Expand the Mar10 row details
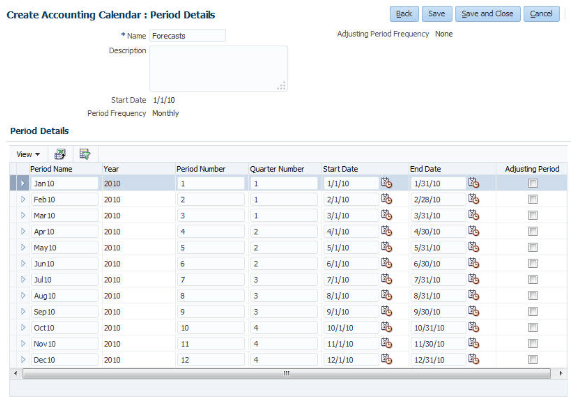This screenshot has width=572, height=403. tap(23, 215)
